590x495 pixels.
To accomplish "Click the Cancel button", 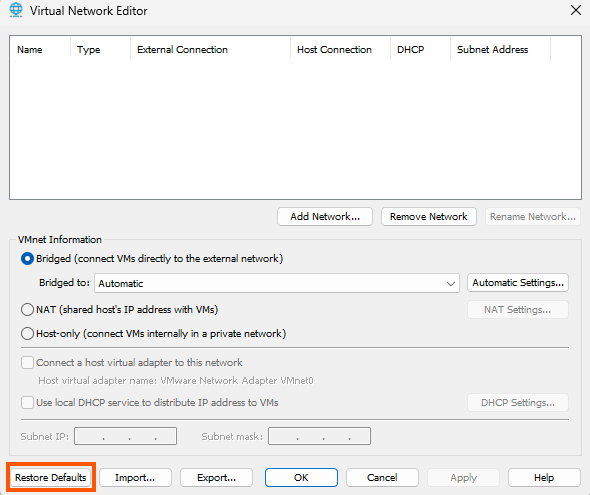I will [382, 478].
